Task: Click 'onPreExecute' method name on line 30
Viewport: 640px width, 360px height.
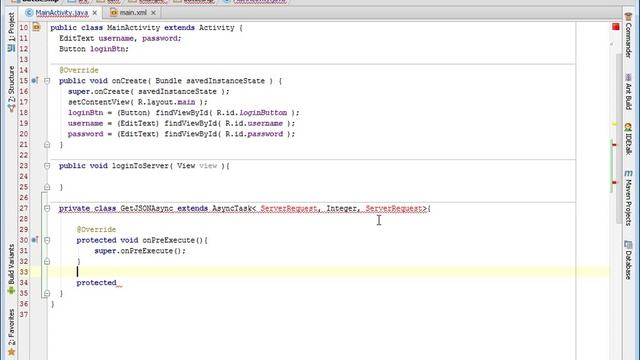Action: pos(168,240)
